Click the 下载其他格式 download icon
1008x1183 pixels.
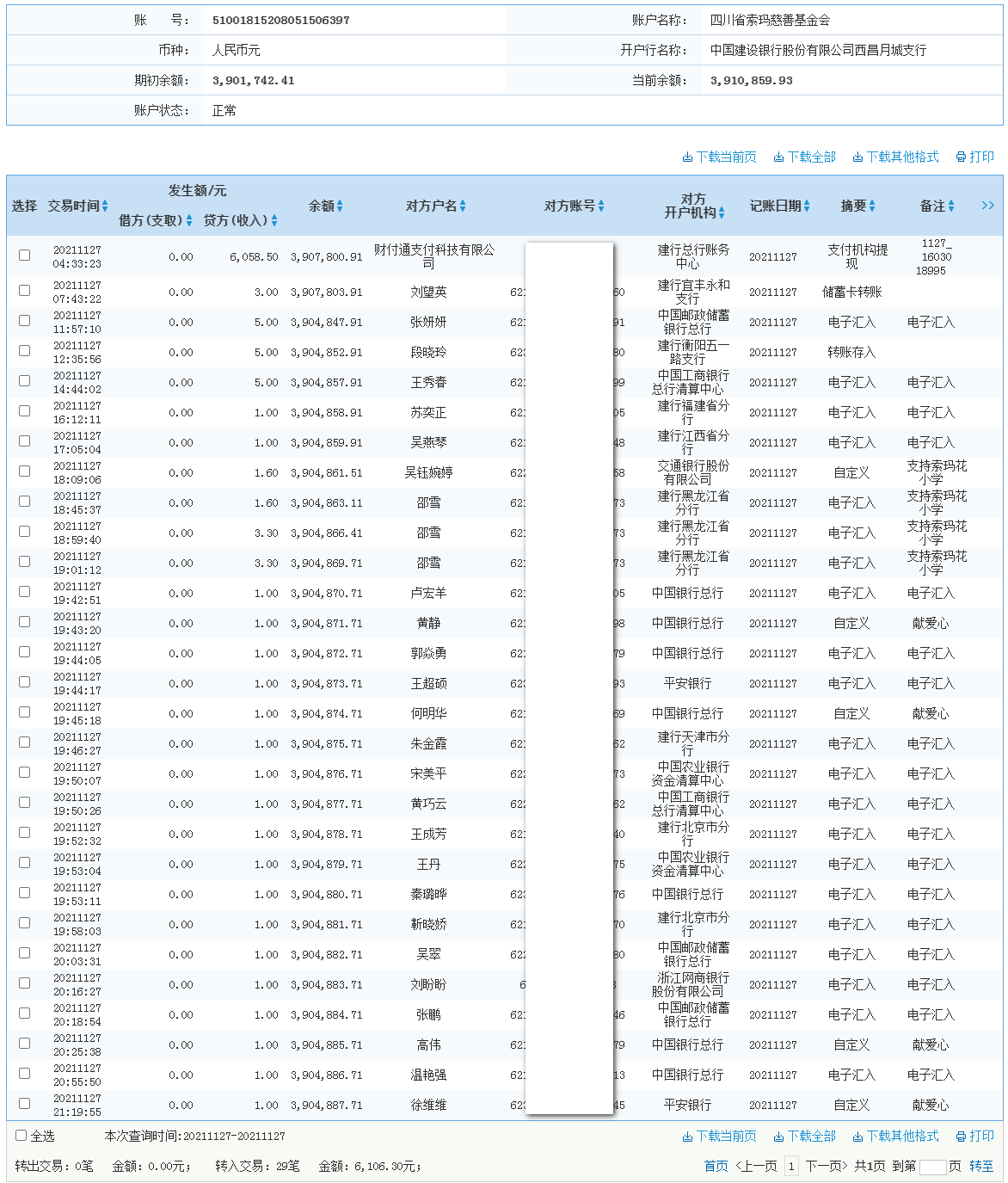[x=857, y=157]
